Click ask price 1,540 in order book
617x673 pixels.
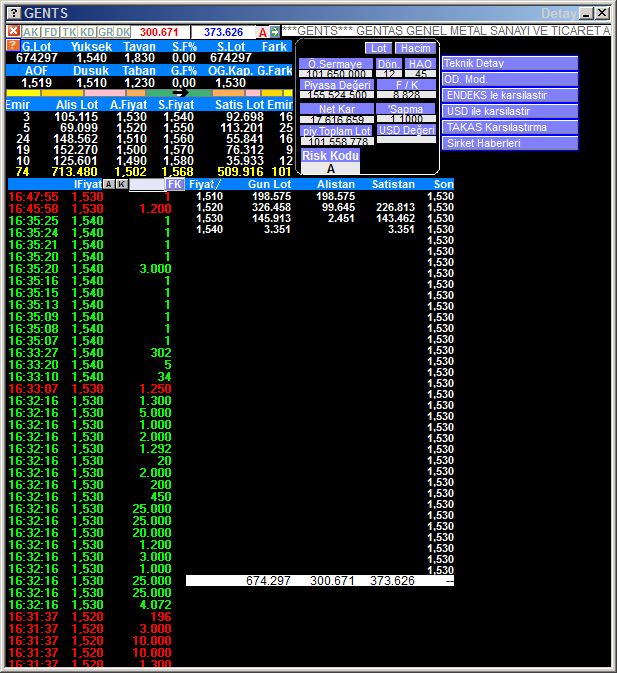coord(178,117)
